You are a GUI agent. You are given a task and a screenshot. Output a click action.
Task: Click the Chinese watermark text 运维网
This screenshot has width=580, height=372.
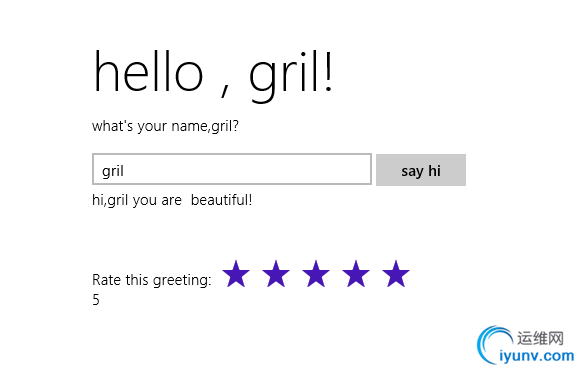tap(540, 338)
